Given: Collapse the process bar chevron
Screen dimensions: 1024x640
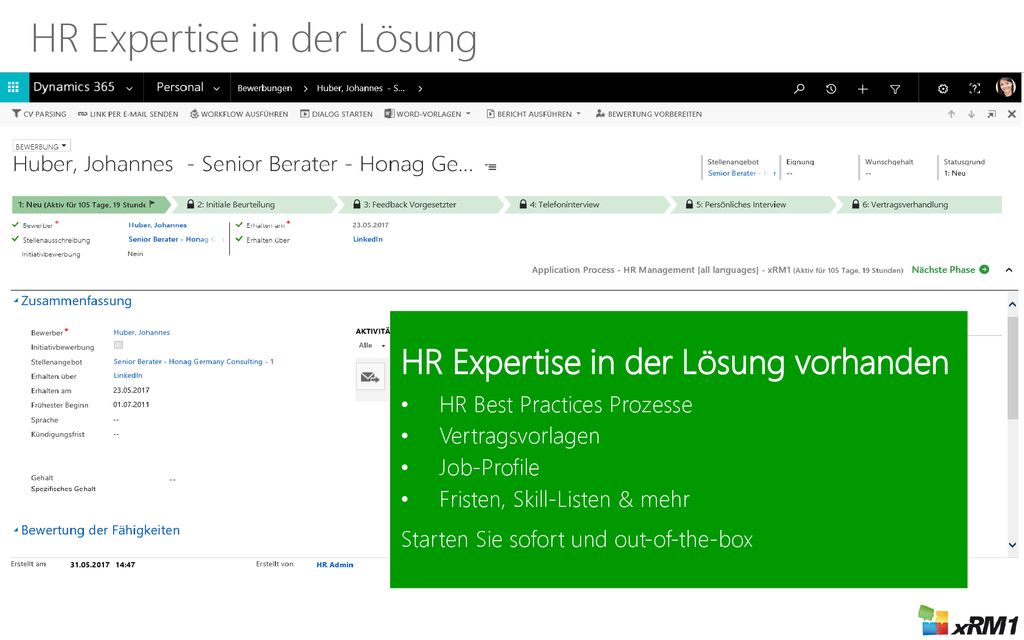Looking at the screenshot, I should (x=1009, y=270).
